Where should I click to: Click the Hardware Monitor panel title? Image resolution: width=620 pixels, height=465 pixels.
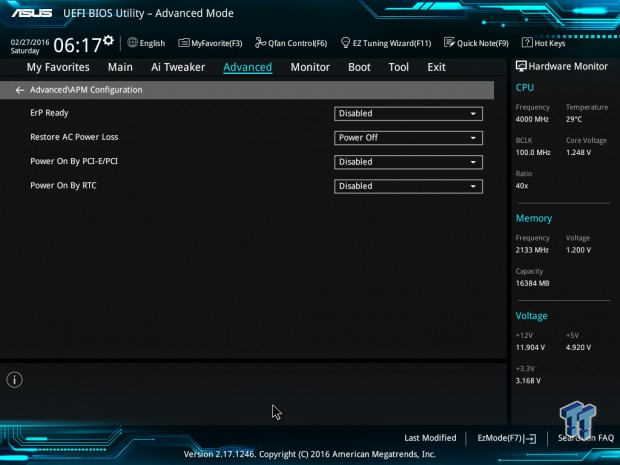click(568, 66)
